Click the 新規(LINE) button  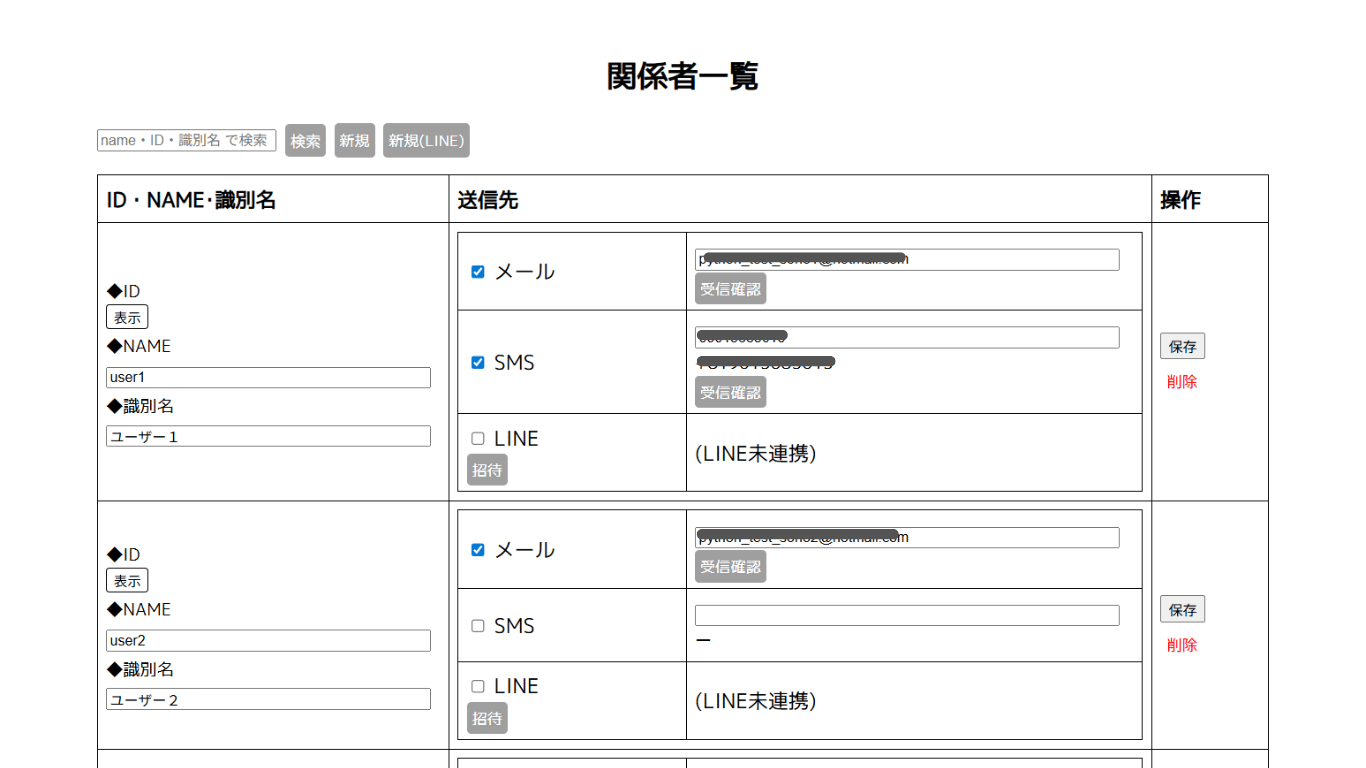[x=426, y=141]
